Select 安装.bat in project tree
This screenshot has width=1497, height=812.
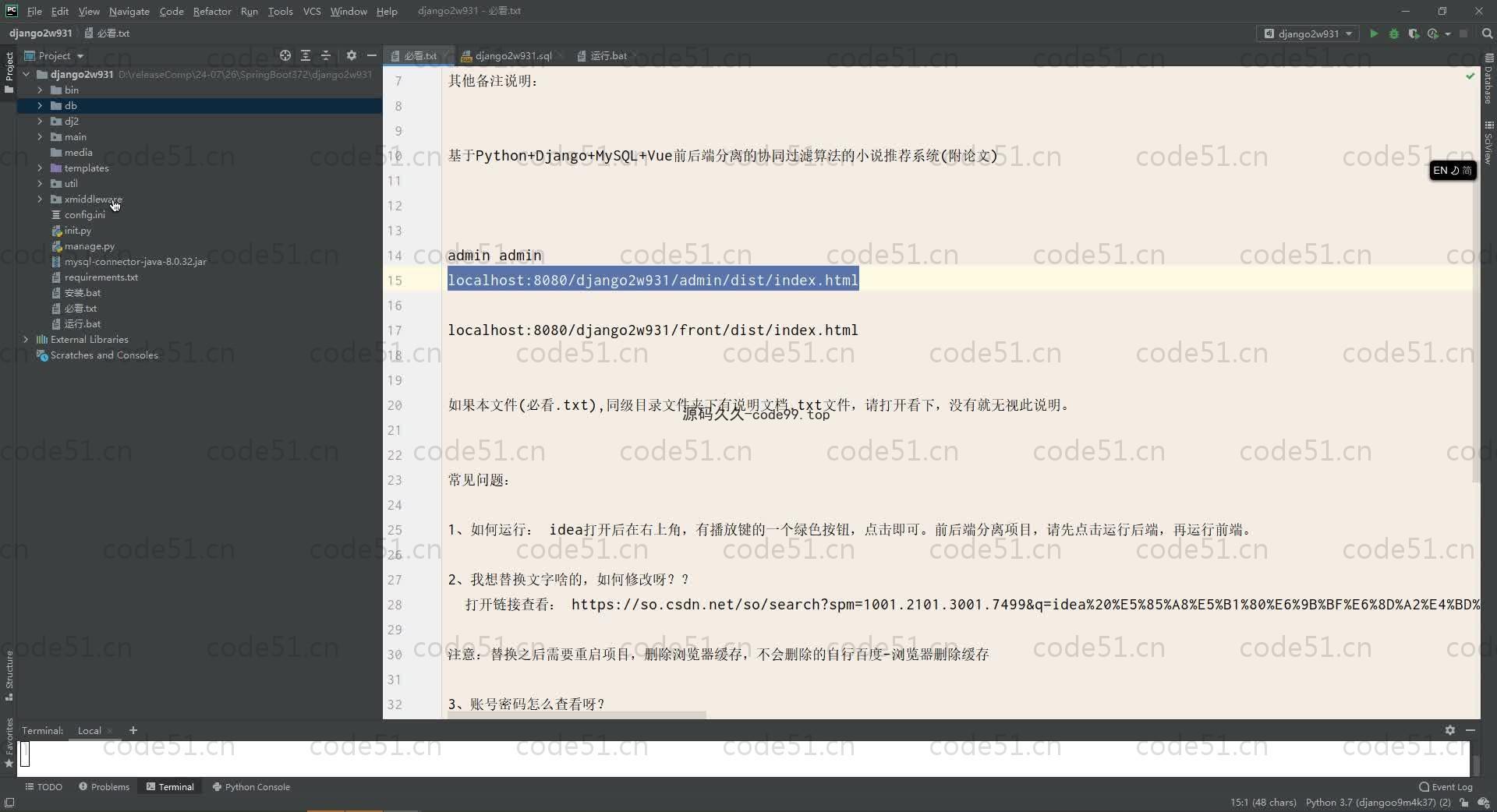tap(82, 293)
